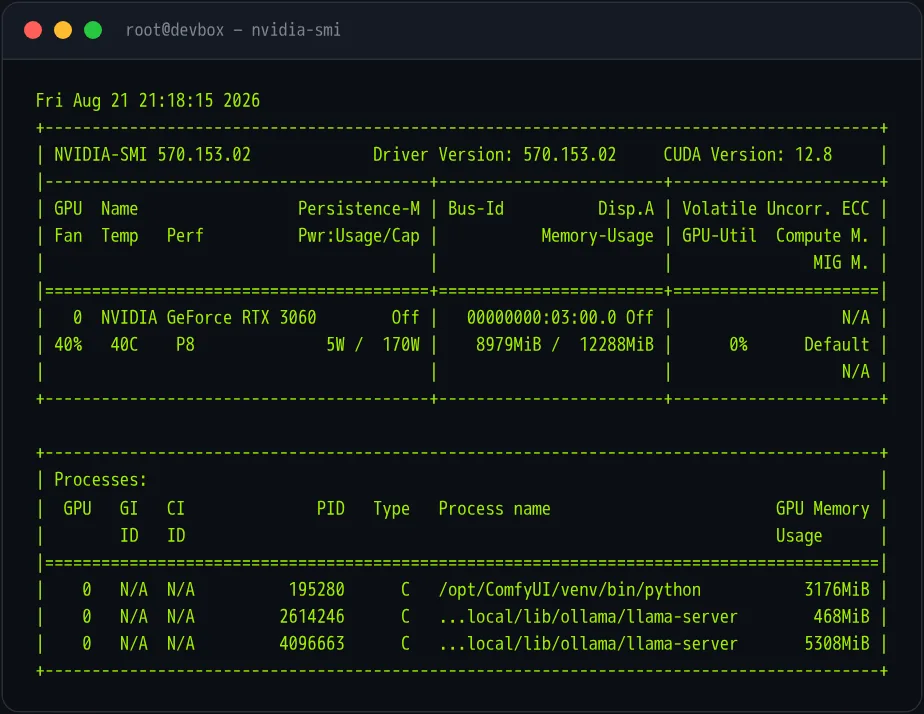The image size is (924, 714).
Task: Click PID '2614246'
Action: click(312, 617)
